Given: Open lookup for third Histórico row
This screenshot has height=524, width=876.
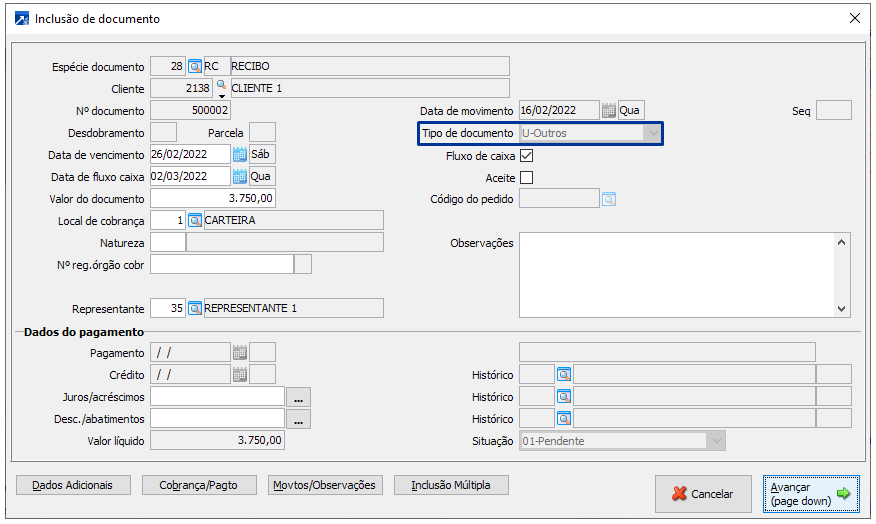Looking at the screenshot, I should click(564, 418).
